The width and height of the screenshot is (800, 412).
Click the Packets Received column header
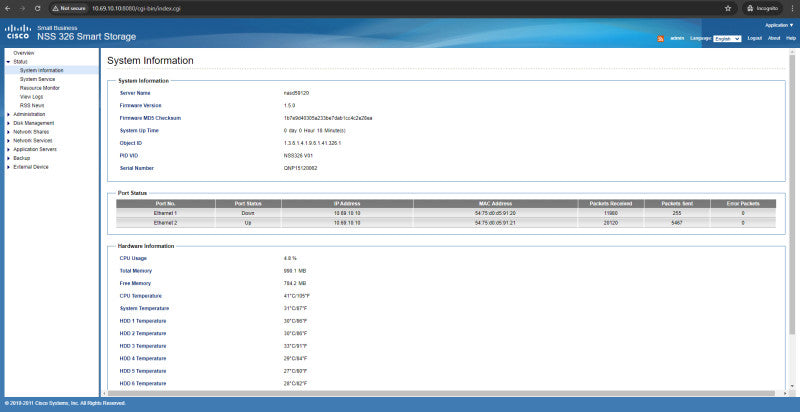(611, 203)
